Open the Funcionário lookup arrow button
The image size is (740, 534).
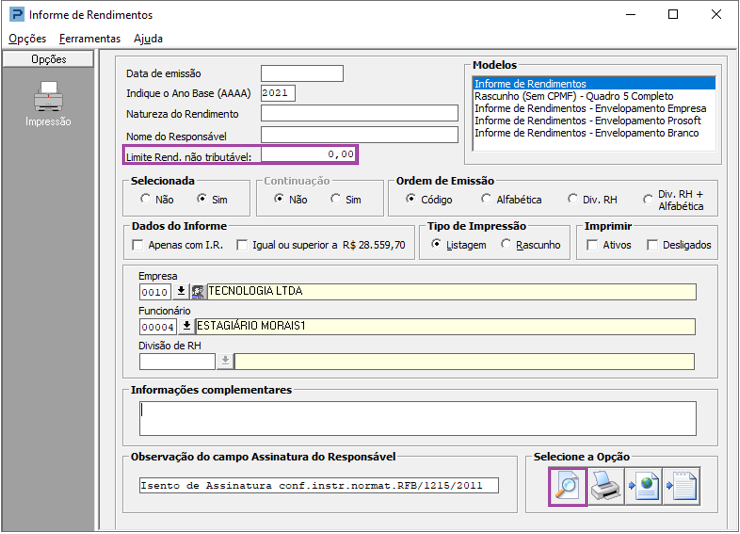187,326
